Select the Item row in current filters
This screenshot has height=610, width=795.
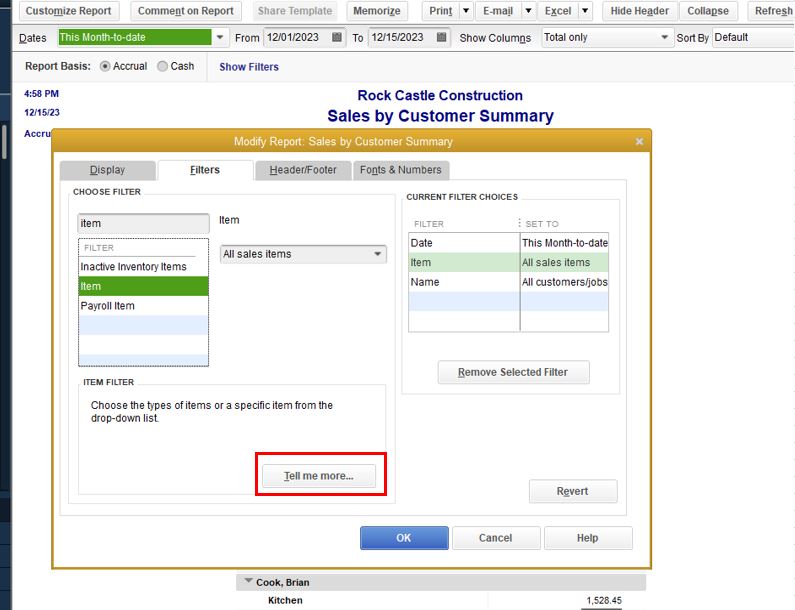coord(509,263)
